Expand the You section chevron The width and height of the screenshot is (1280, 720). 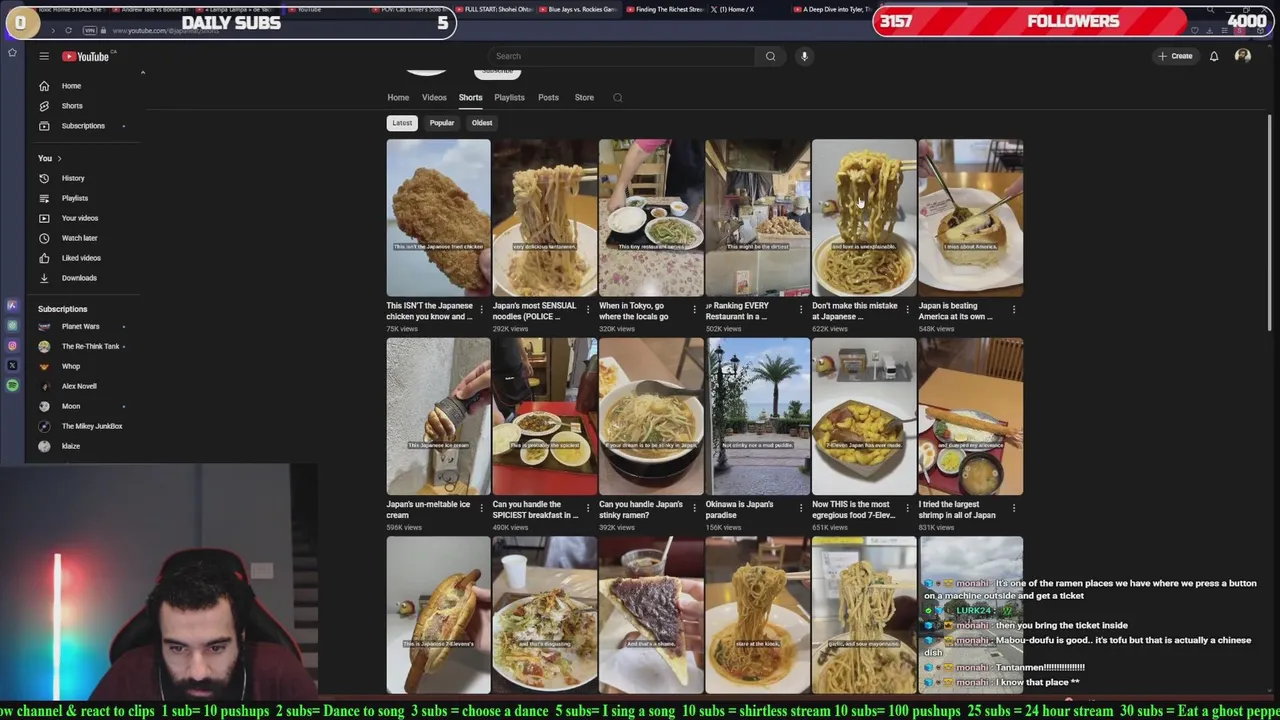coord(59,158)
